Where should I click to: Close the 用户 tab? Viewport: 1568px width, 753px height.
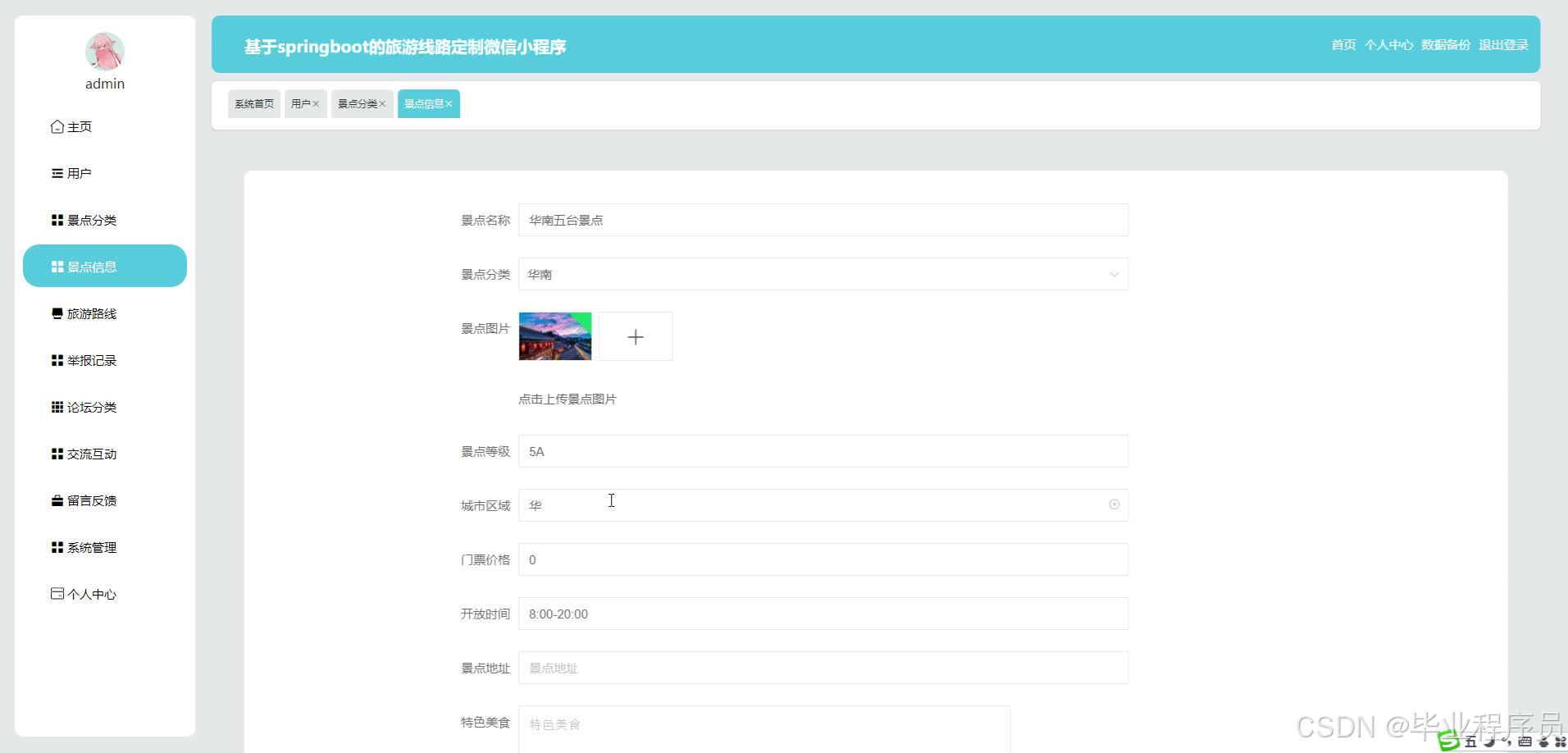316,104
